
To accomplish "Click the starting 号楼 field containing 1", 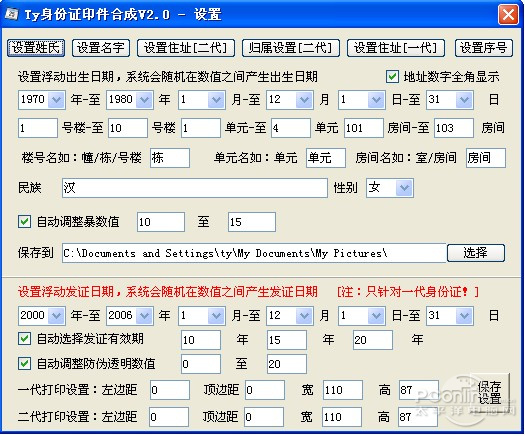I will click(38, 128).
